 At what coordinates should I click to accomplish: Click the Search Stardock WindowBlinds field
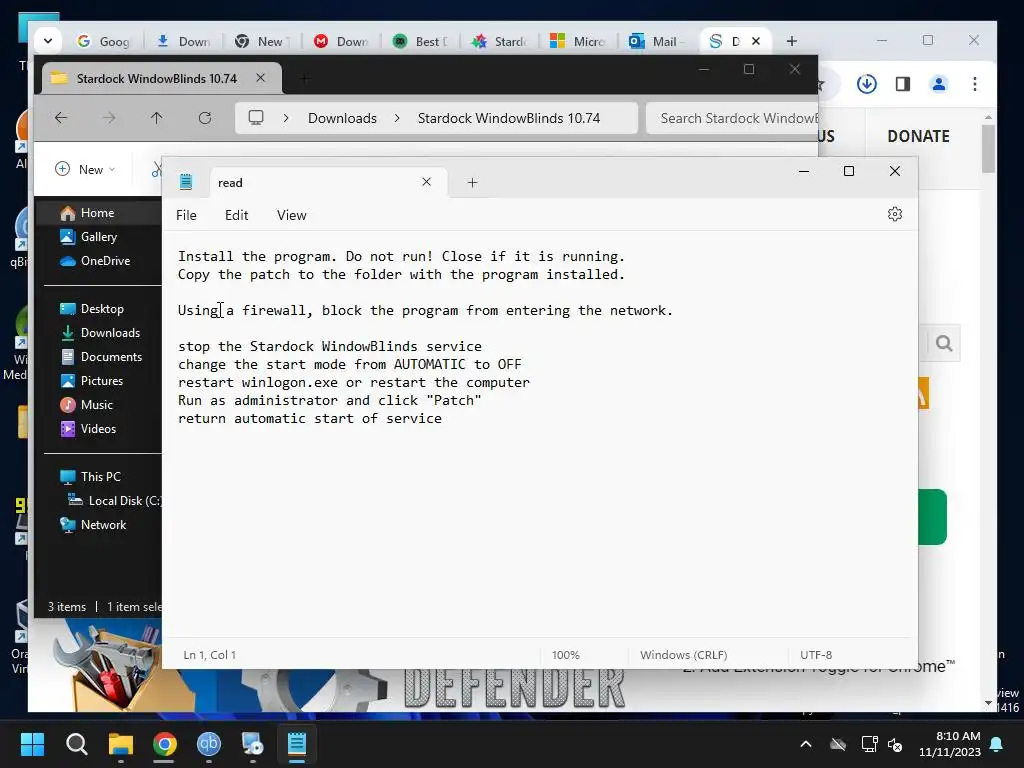[x=732, y=118]
